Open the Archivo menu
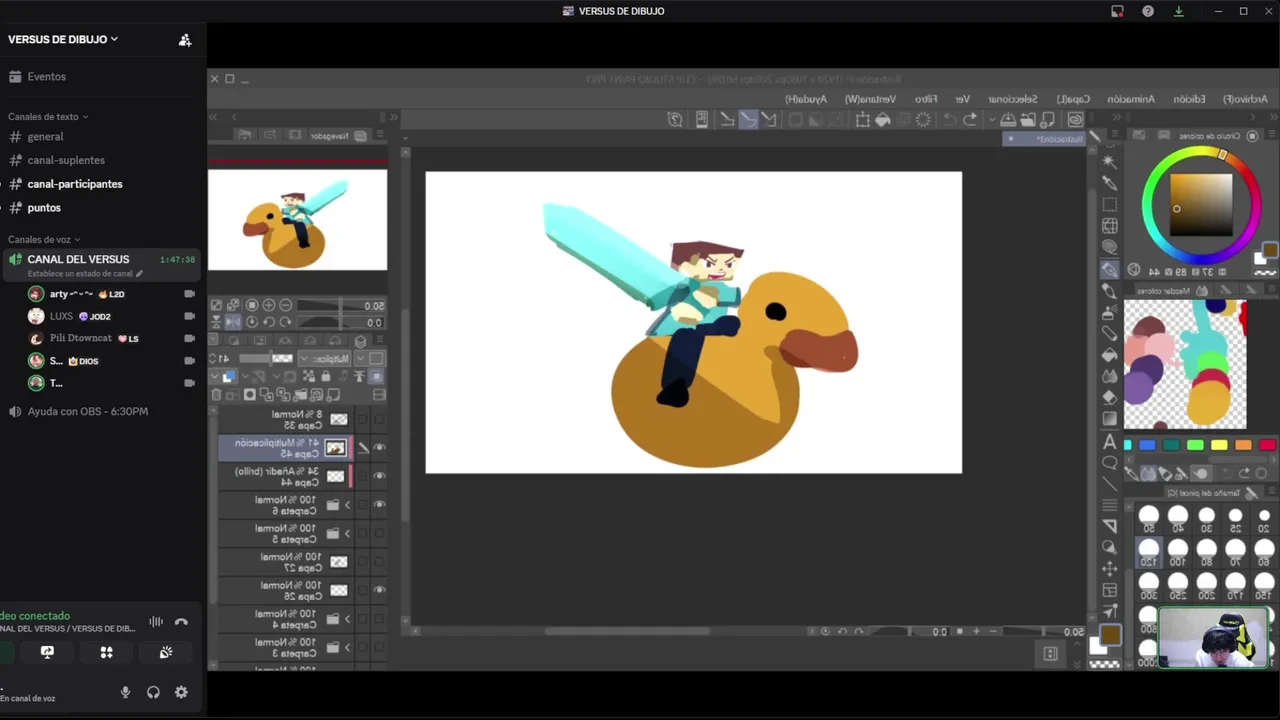This screenshot has width=1280, height=720. pyautogui.click(x=1246, y=99)
